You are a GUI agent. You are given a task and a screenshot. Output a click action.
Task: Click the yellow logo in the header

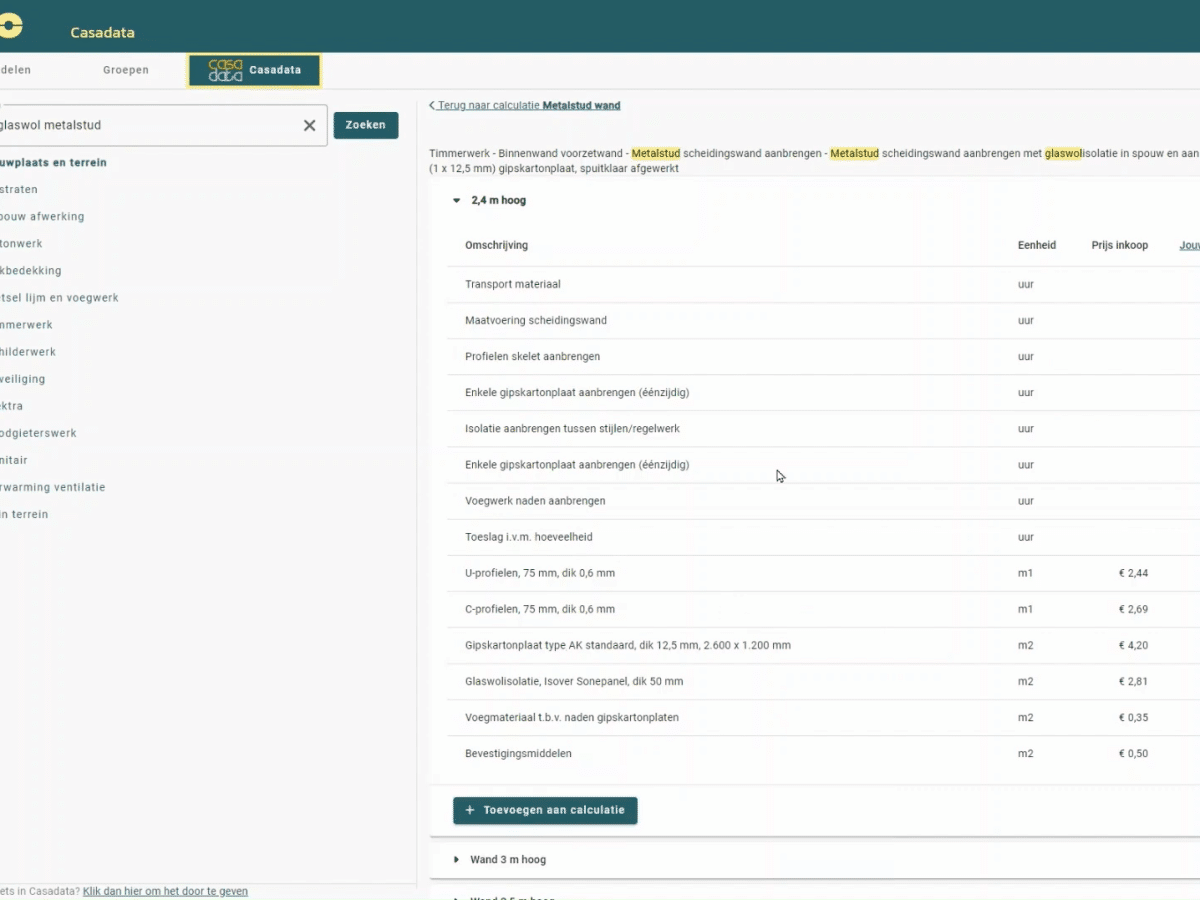click(x=10, y=26)
